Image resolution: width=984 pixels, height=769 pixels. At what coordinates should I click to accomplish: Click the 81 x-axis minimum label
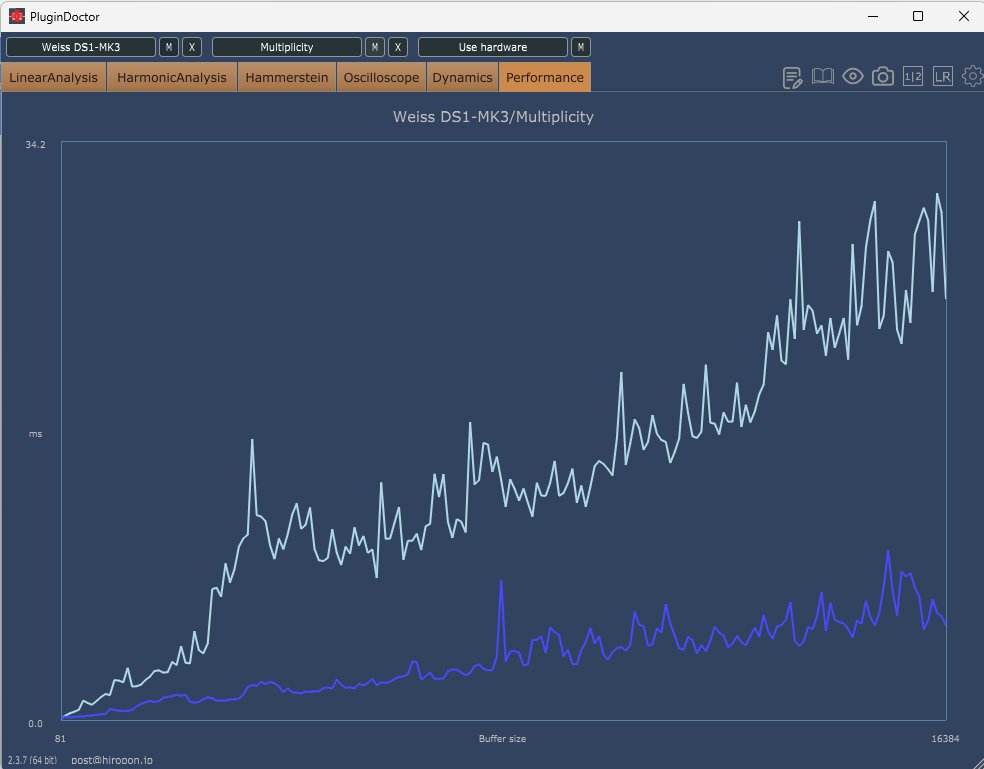(x=60, y=739)
